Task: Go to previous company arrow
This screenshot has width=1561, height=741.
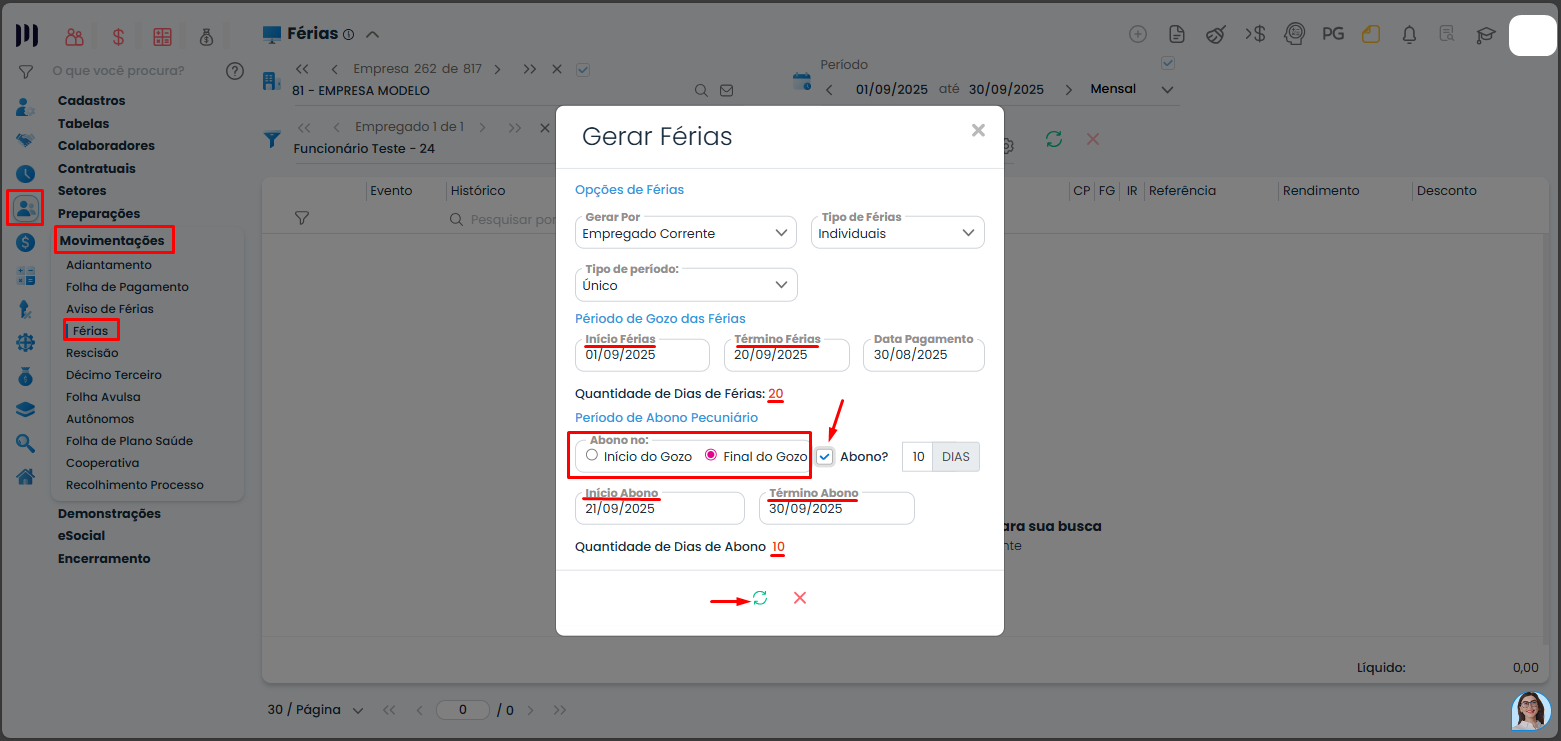Action: point(334,69)
